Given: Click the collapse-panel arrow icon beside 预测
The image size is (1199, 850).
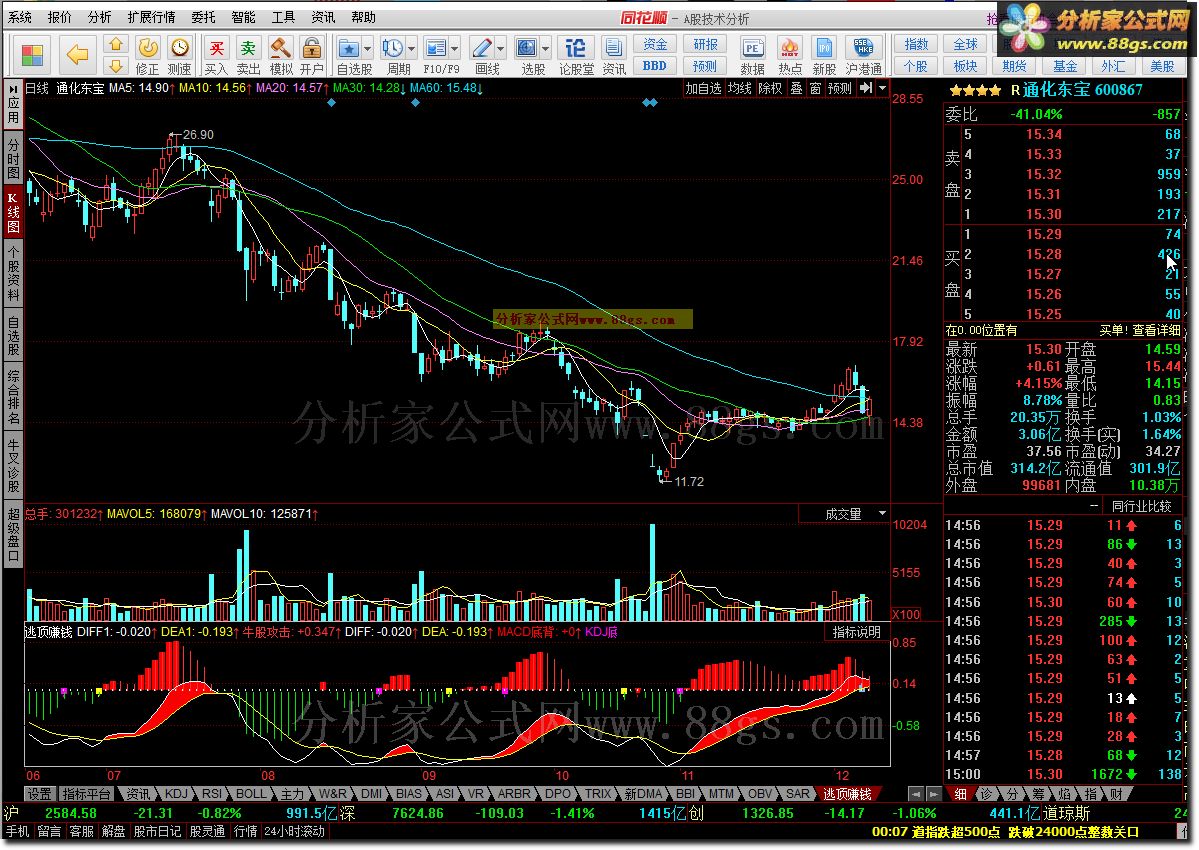Looking at the screenshot, I should [x=866, y=88].
